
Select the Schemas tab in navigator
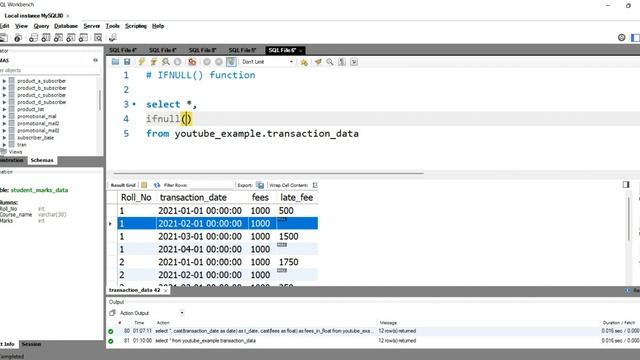(42, 160)
